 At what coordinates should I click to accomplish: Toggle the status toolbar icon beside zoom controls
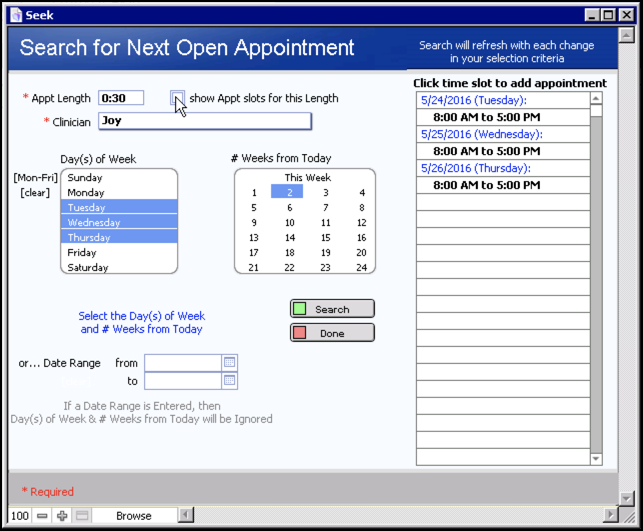tap(82, 516)
